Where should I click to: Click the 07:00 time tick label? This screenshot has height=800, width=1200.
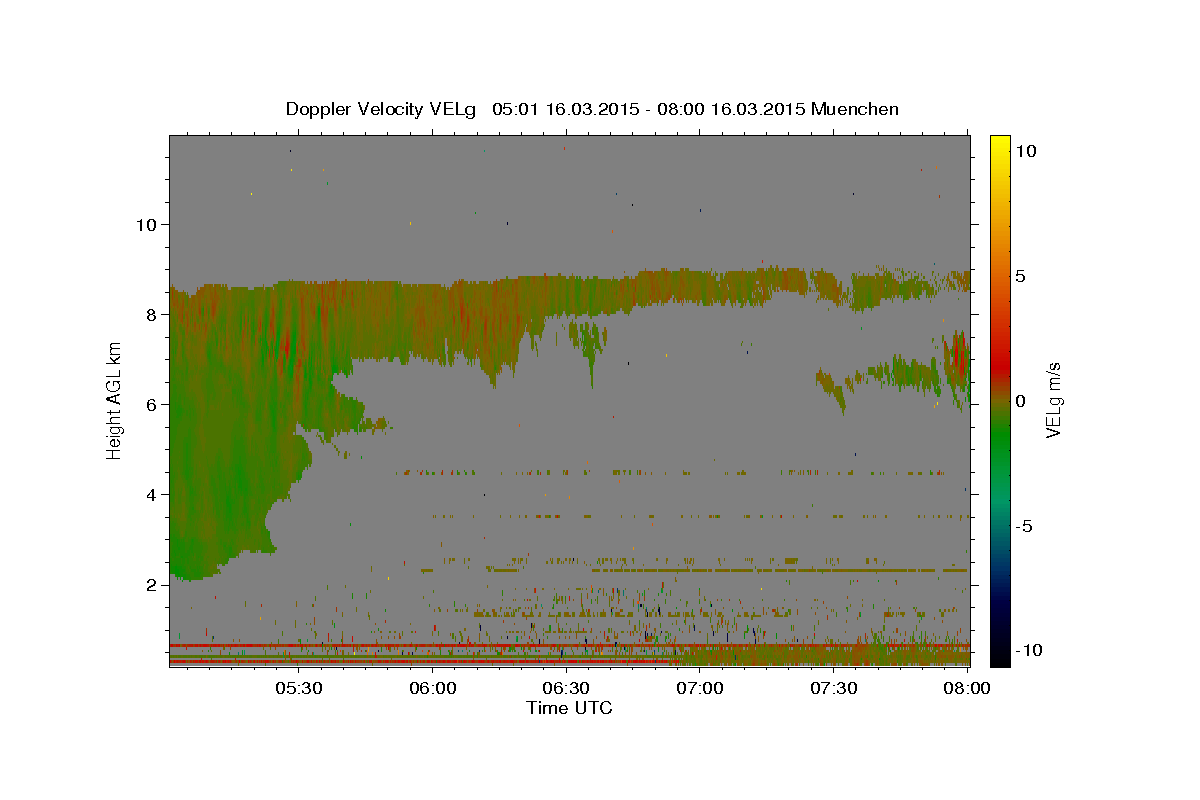(x=700, y=689)
